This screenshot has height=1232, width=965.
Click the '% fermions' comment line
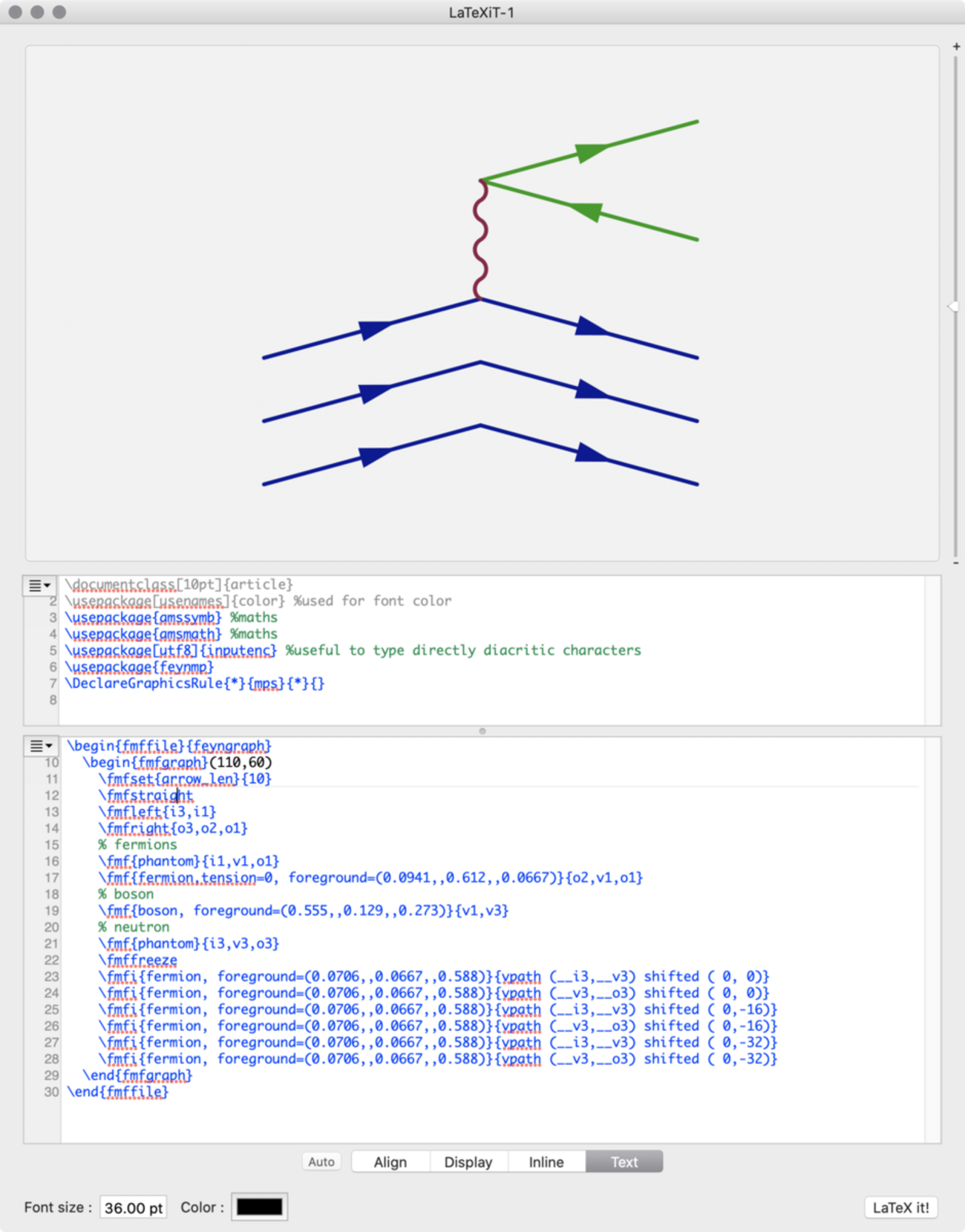138,845
